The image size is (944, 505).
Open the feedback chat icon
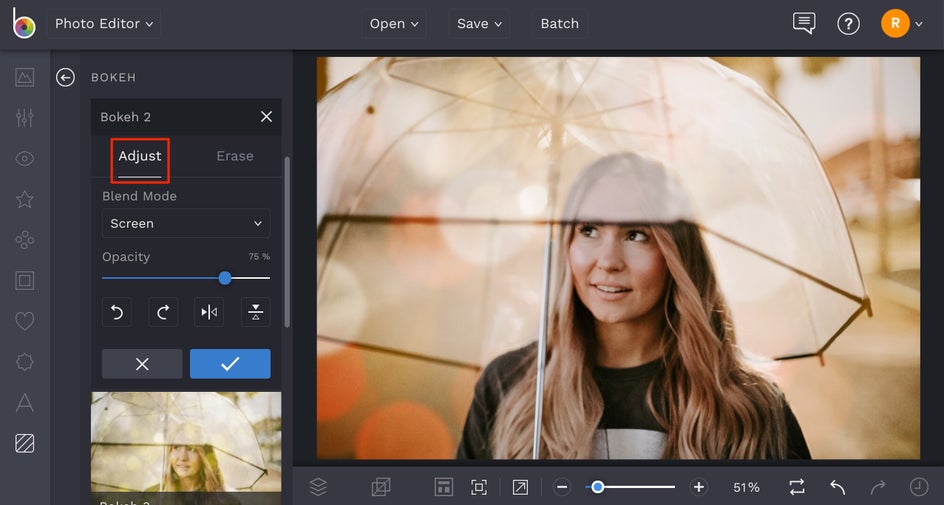(x=803, y=23)
